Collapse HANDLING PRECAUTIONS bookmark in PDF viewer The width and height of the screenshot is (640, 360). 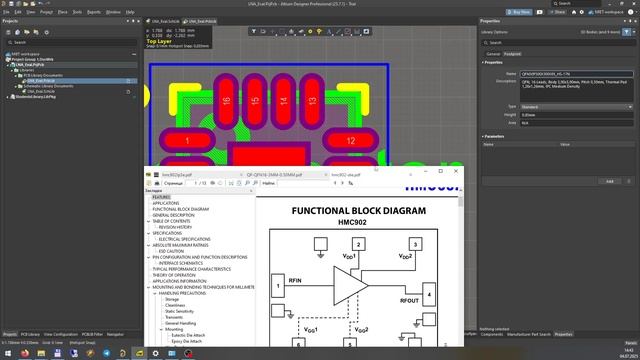coord(155,293)
